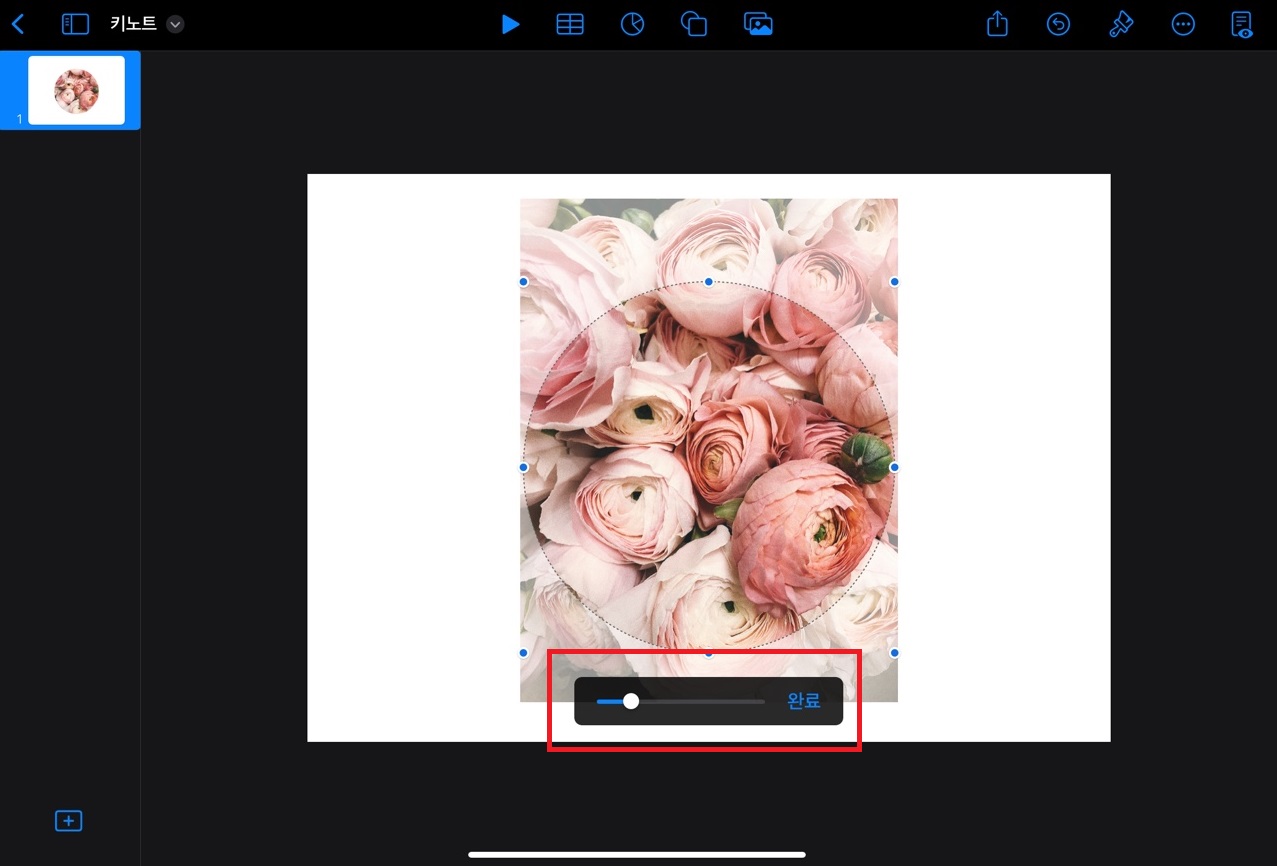
Task: Click the middle-left mask handle
Action: (523, 467)
